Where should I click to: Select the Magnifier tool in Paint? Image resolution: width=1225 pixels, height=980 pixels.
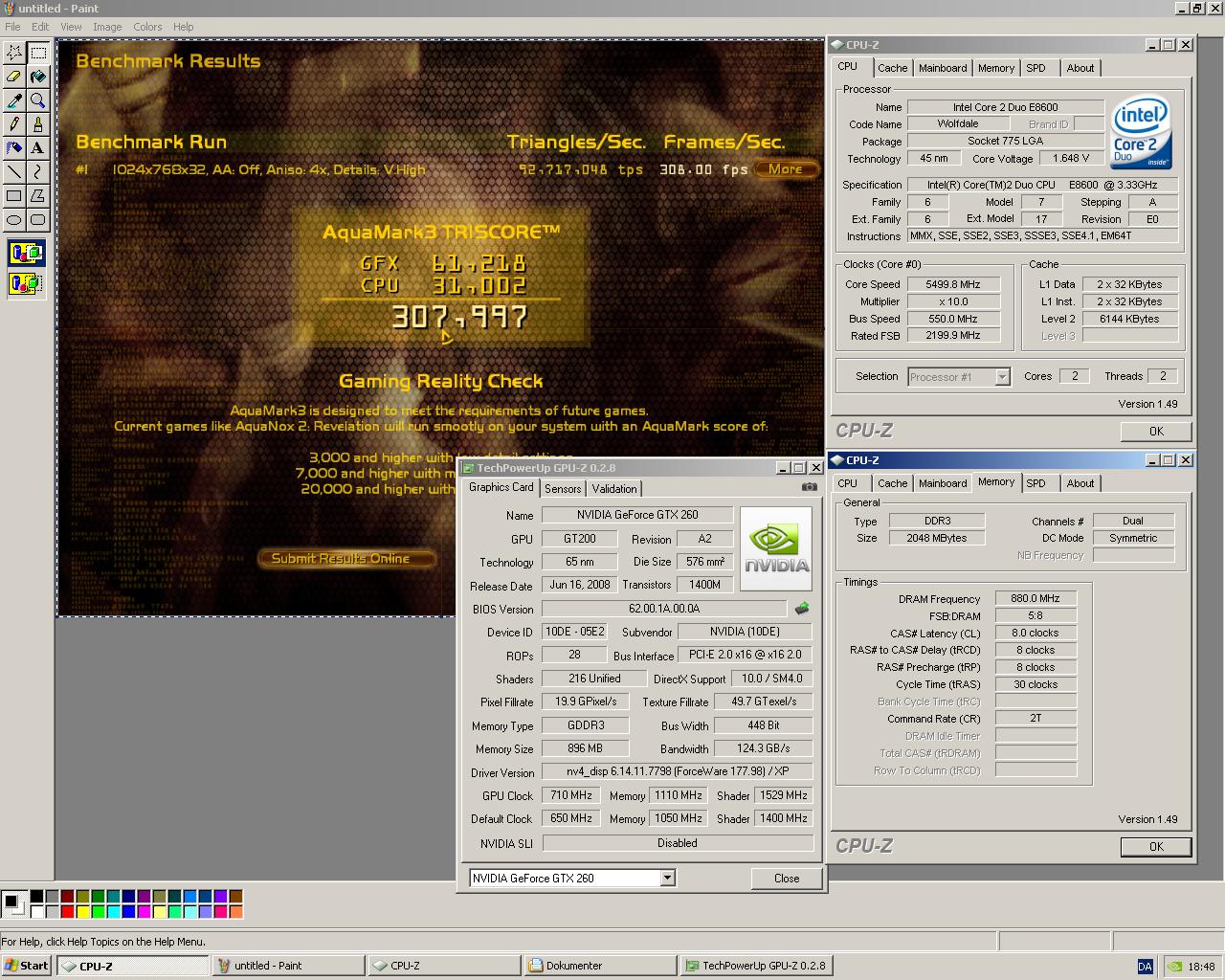pyautogui.click(x=37, y=100)
